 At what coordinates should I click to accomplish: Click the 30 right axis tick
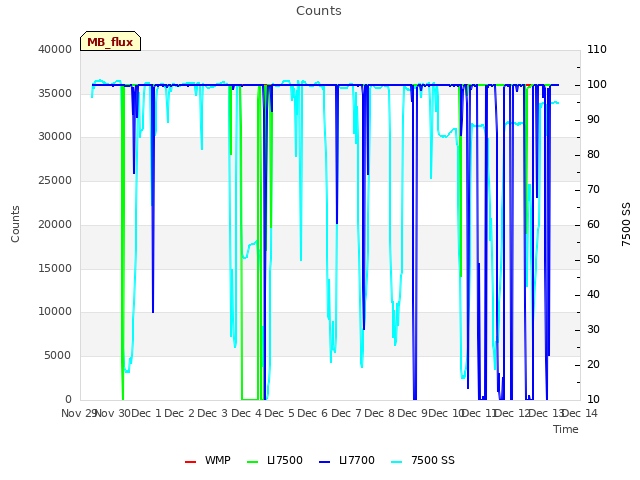(x=593, y=329)
